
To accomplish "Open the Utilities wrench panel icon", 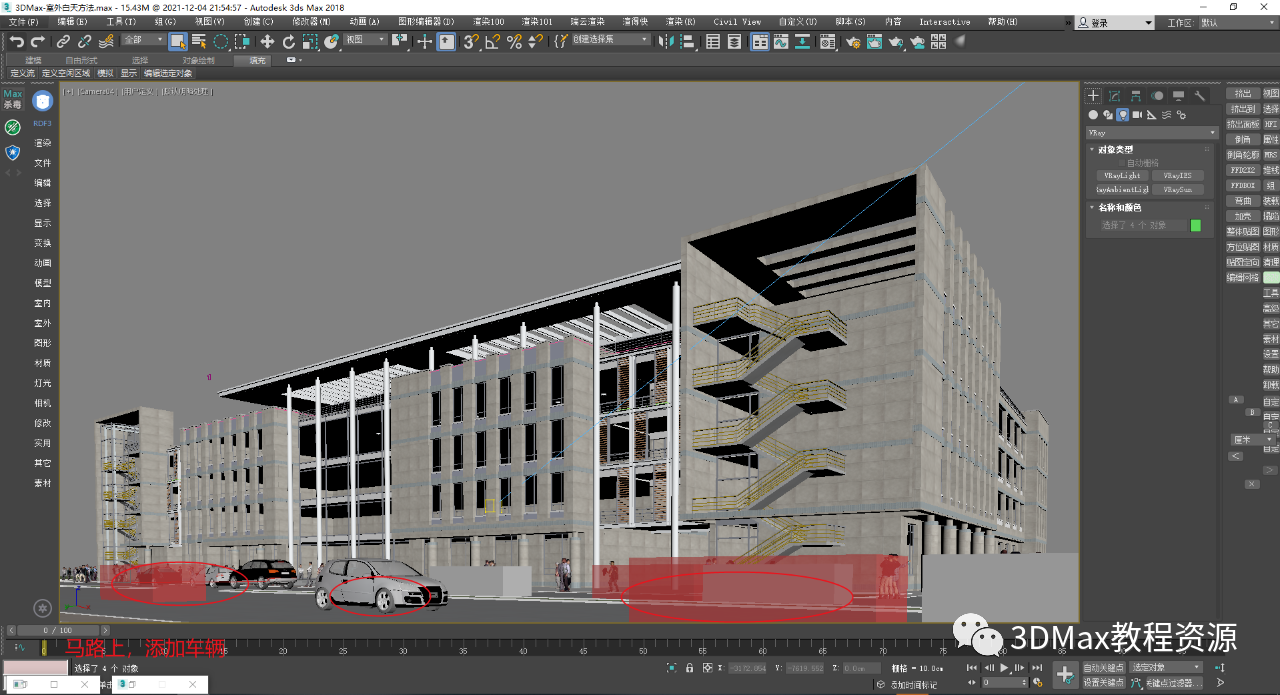I will point(1200,96).
